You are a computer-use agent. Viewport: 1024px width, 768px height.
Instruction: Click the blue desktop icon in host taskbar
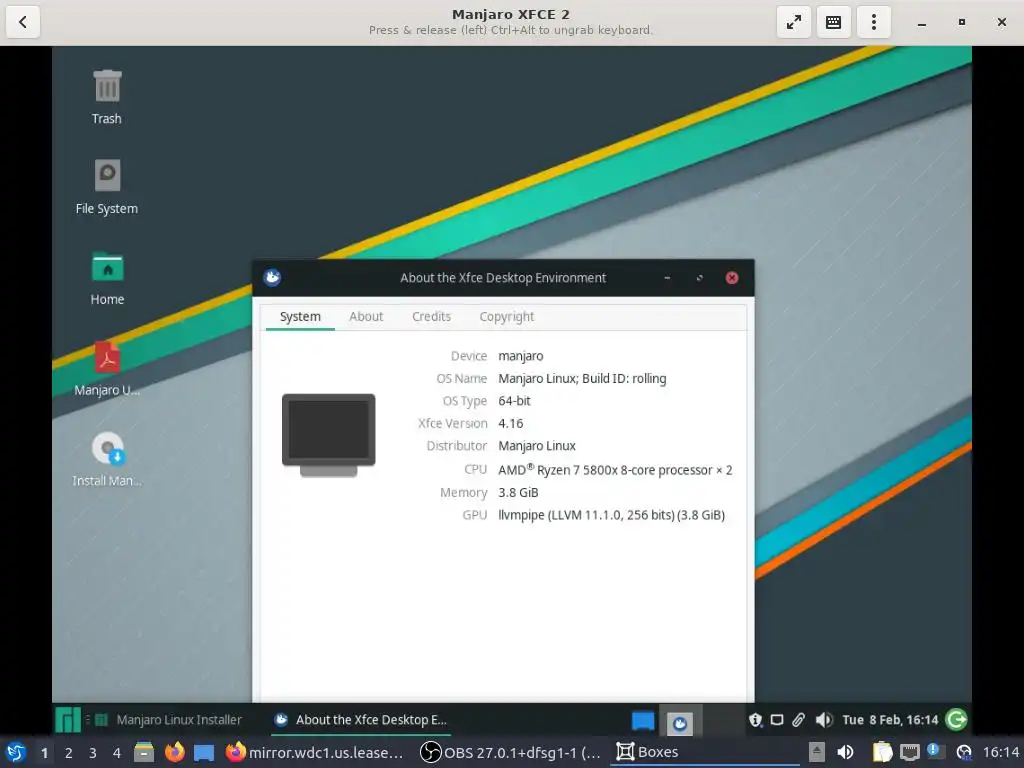click(204, 753)
